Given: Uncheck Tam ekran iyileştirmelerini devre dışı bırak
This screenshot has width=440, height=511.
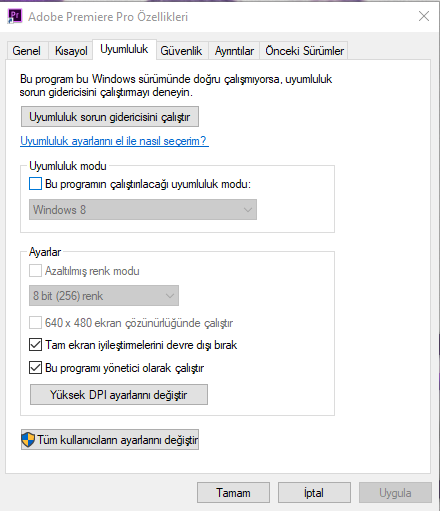Looking at the screenshot, I should (35, 345).
